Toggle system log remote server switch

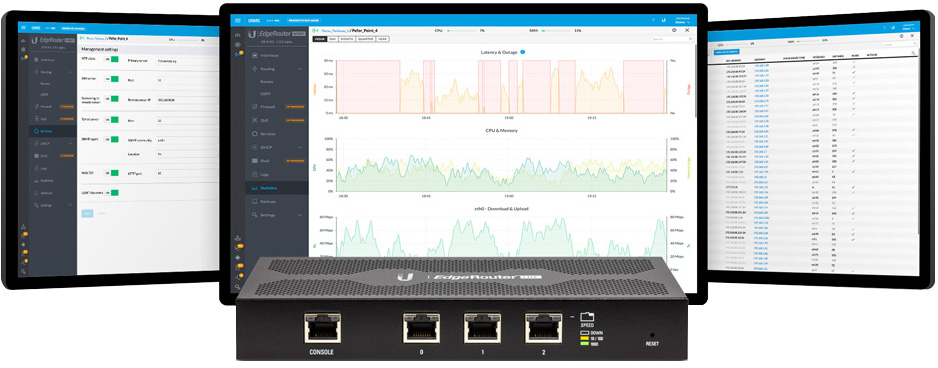[111, 99]
